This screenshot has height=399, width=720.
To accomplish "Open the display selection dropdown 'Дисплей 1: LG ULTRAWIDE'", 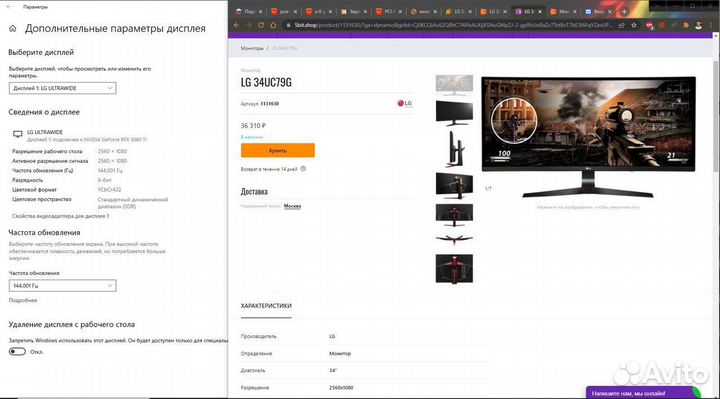I will click(x=62, y=88).
